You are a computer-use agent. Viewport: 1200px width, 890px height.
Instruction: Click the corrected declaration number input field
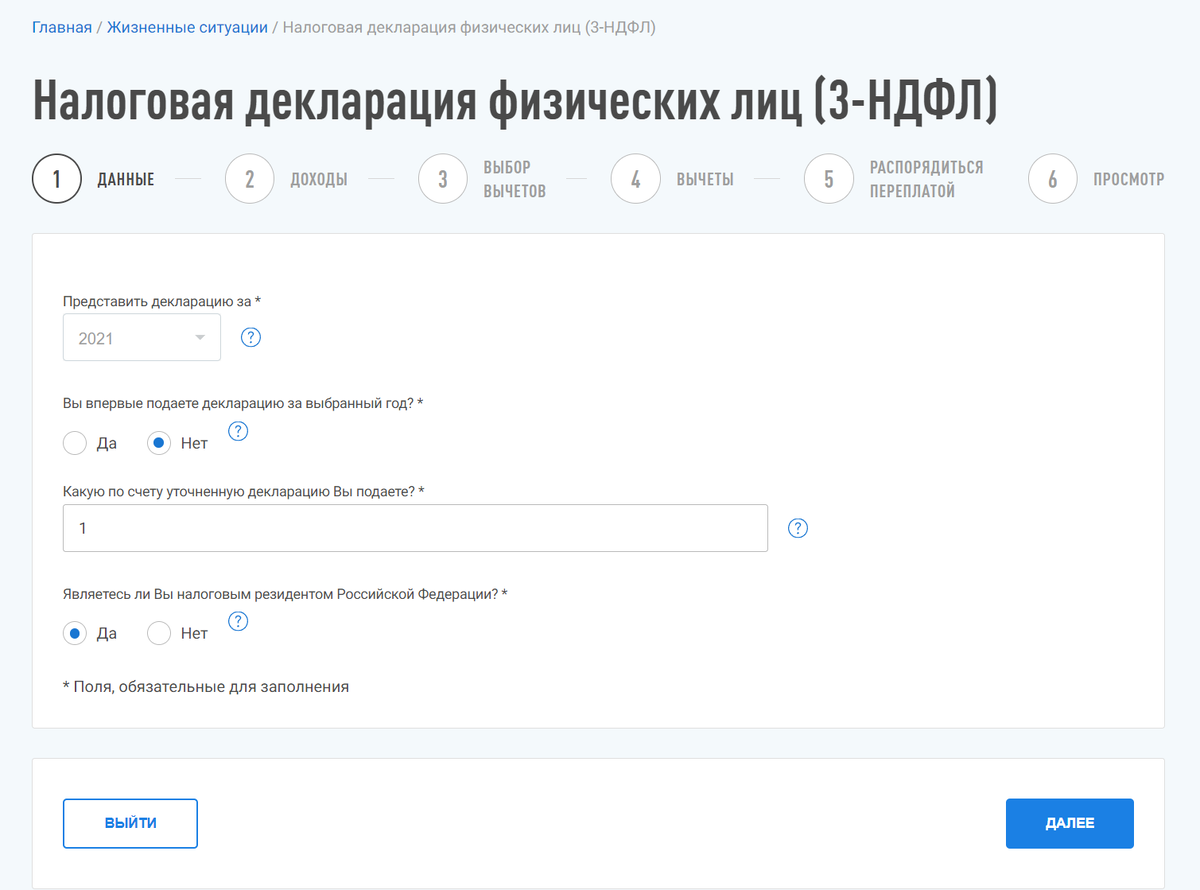415,527
